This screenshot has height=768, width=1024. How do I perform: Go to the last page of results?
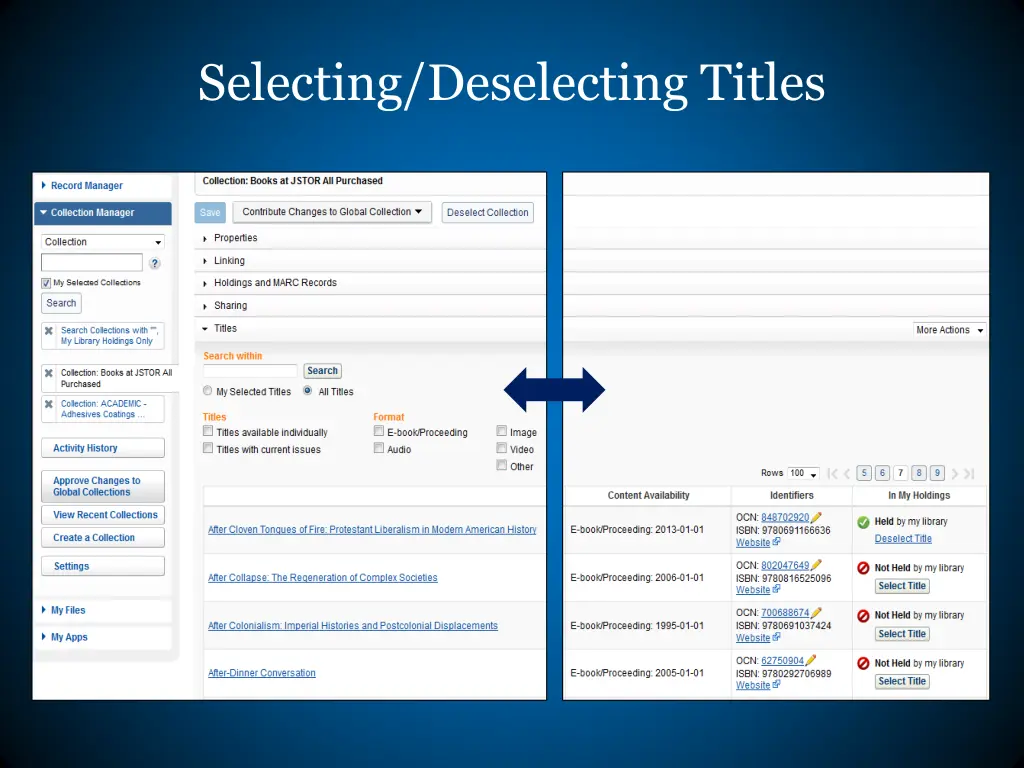coord(968,474)
